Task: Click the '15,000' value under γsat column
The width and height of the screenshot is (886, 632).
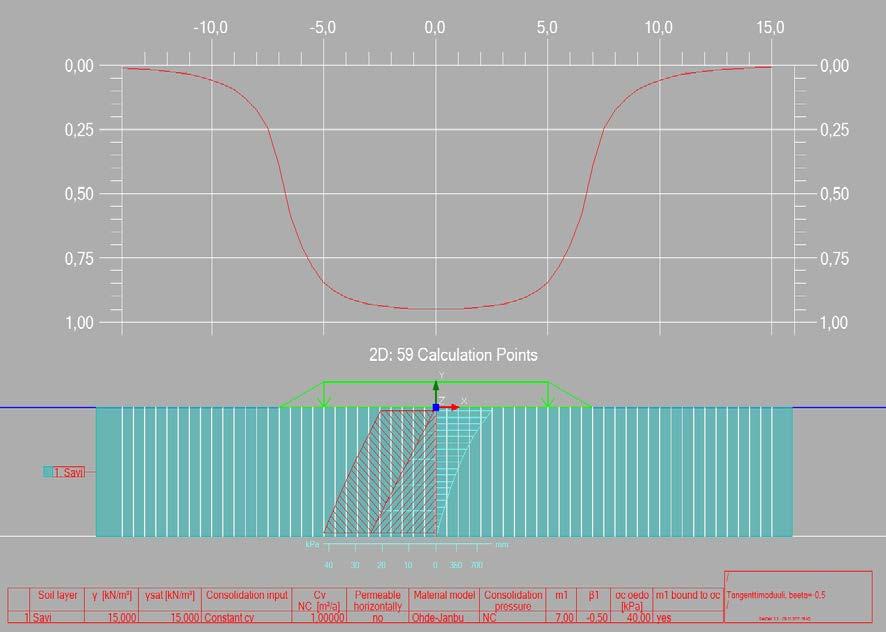Action: coord(184,618)
